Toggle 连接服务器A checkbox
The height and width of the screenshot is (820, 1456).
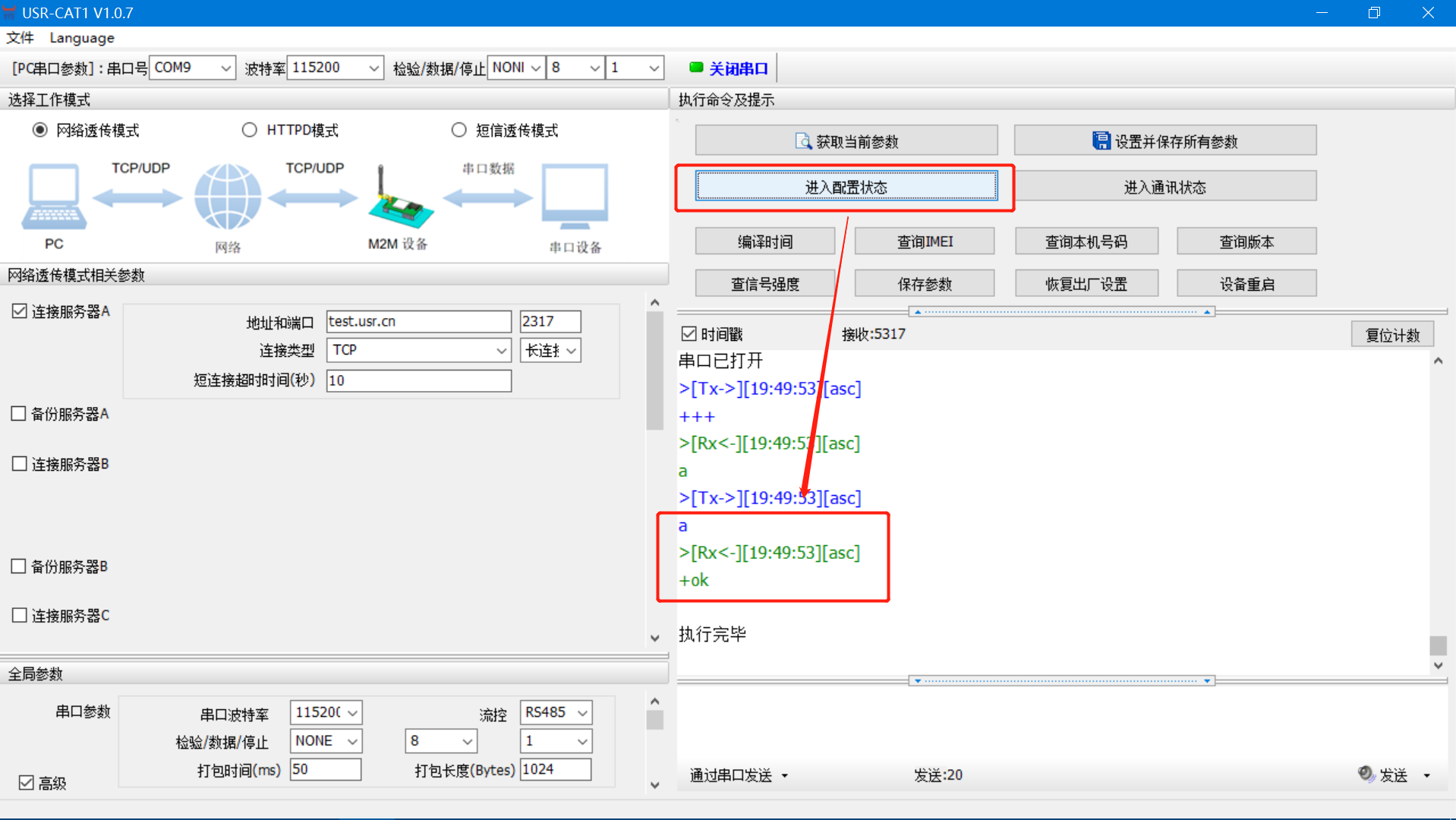(x=20, y=311)
